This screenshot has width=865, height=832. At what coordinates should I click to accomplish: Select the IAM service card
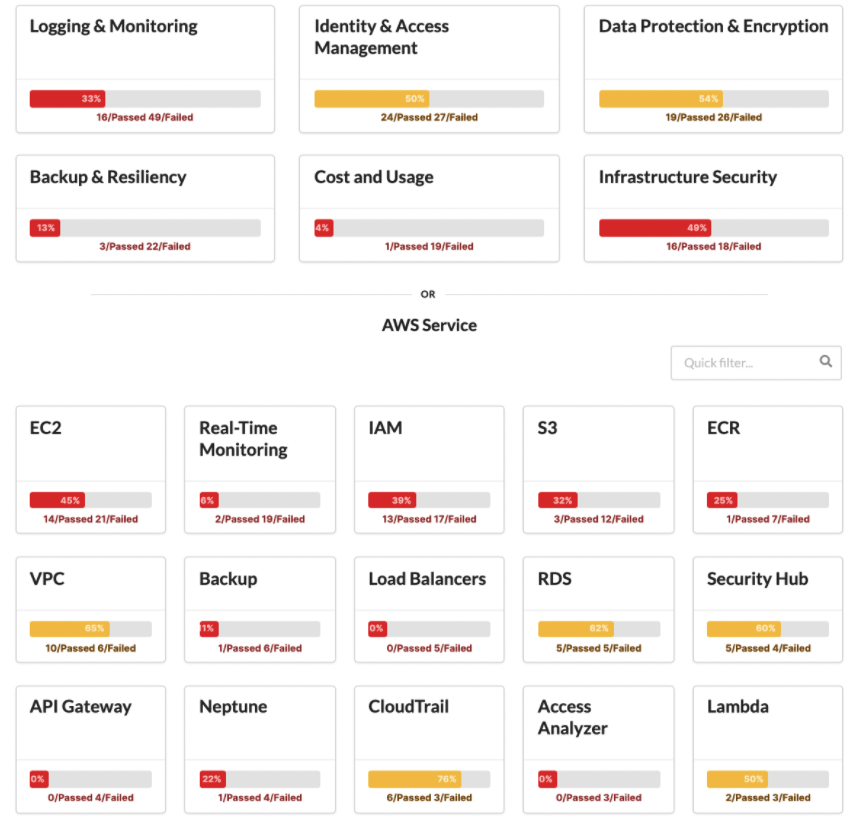pos(429,469)
